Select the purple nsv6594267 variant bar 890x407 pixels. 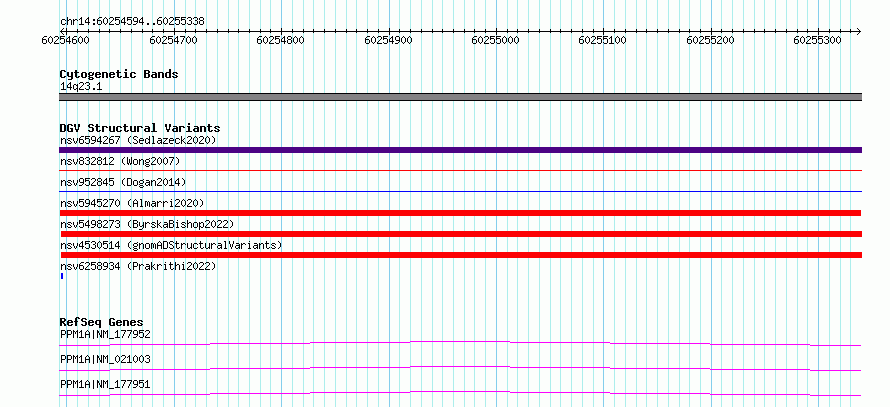(460, 150)
